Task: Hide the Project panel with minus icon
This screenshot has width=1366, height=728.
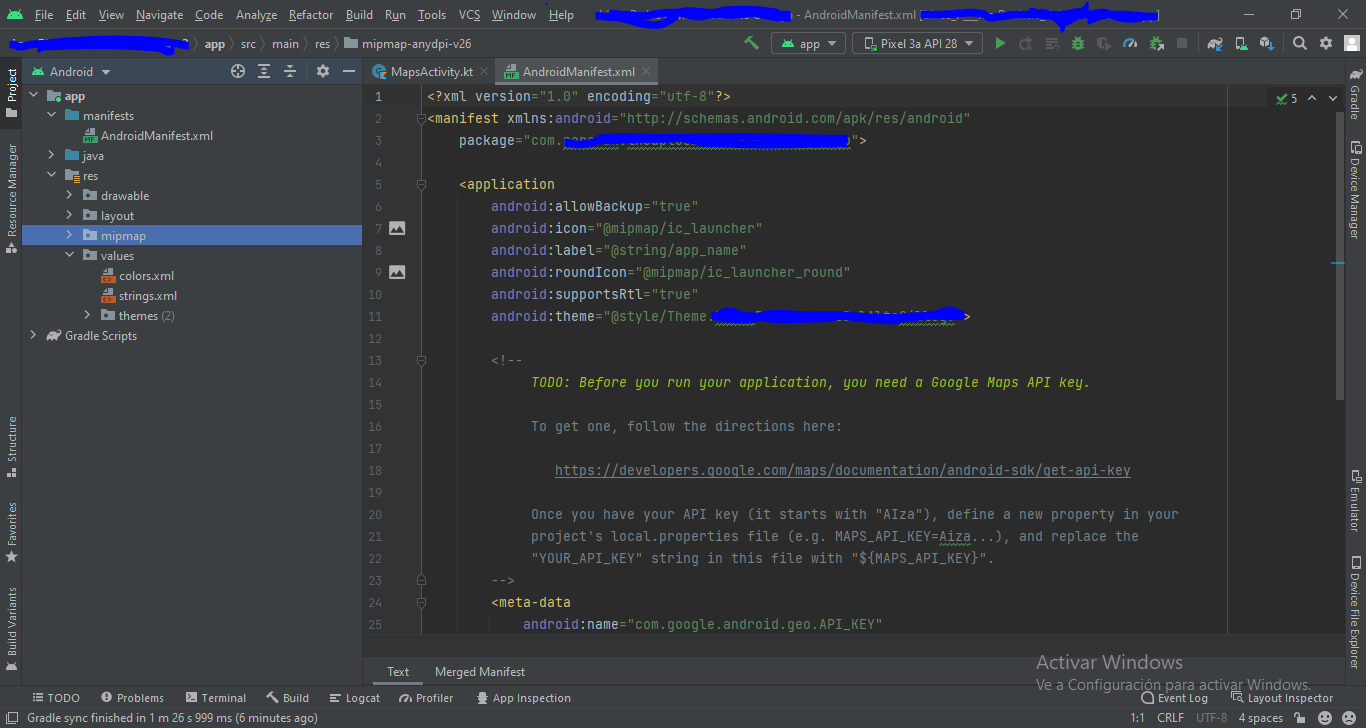Action: click(349, 71)
